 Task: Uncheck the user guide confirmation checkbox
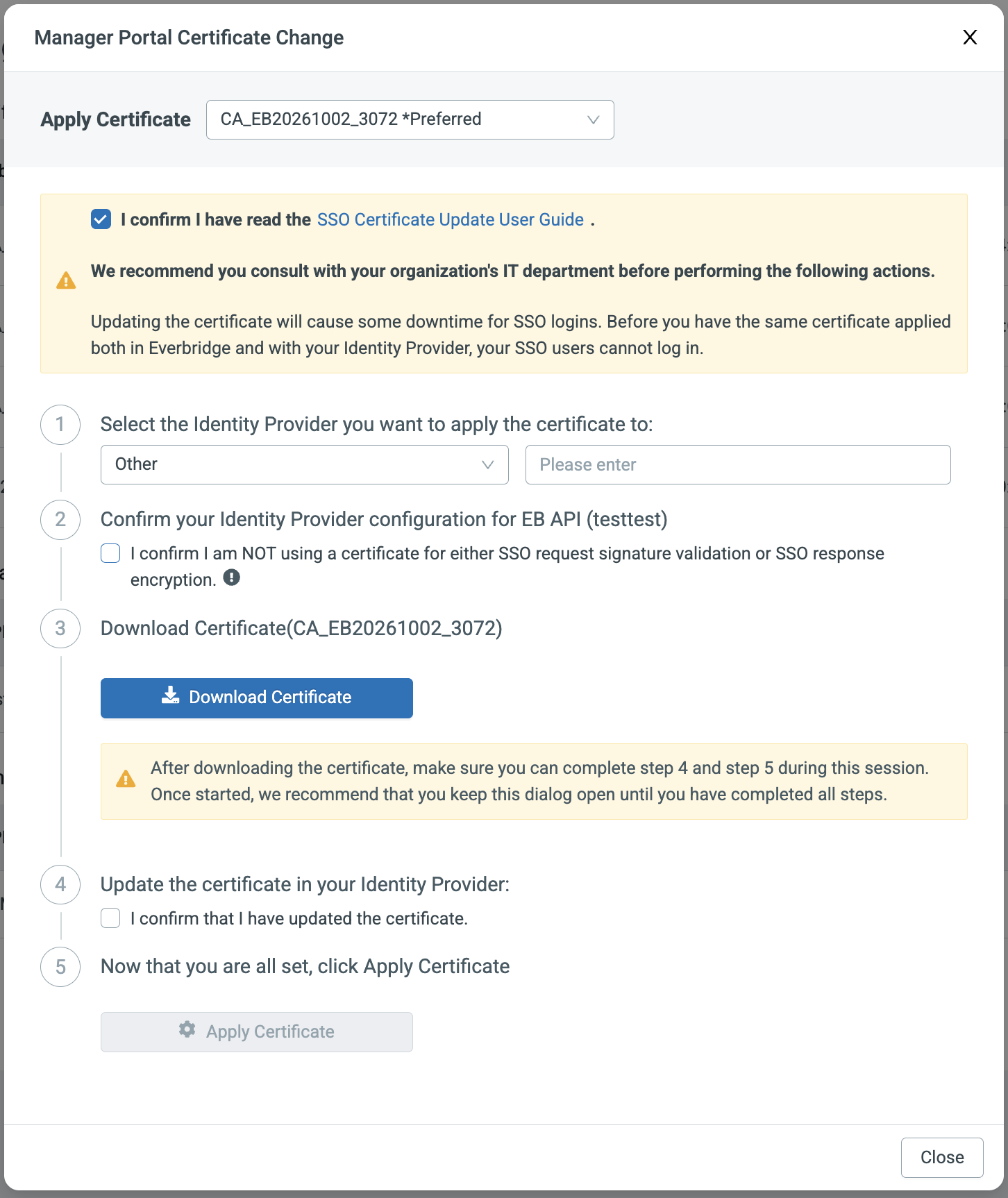click(x=101, y=219)
